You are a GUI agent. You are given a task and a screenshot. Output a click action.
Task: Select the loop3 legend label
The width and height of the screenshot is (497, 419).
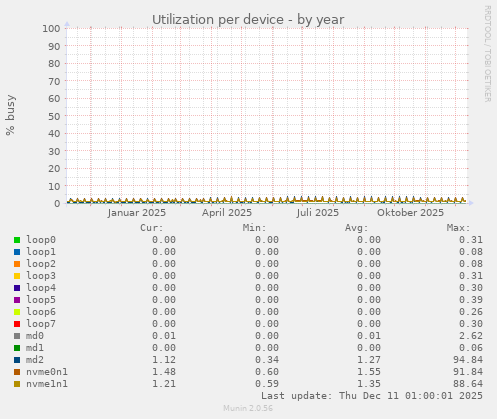(x=41, y=276)
